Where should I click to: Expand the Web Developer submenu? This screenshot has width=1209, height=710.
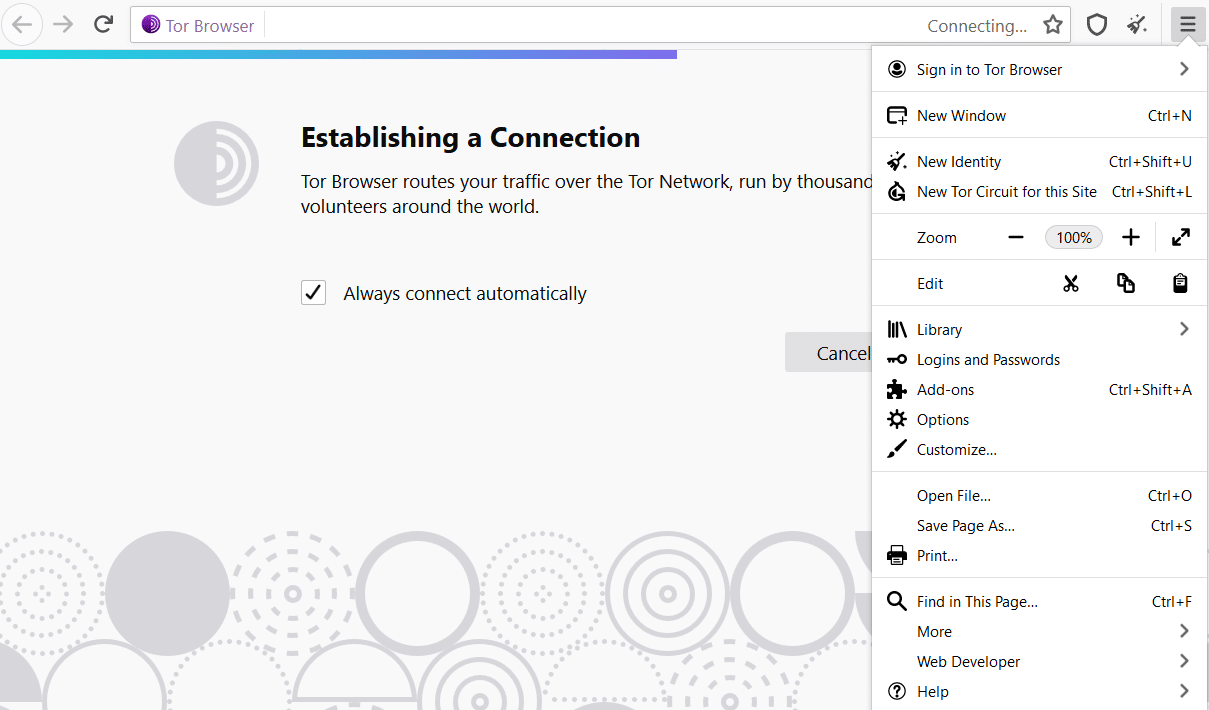[1184, 662]
